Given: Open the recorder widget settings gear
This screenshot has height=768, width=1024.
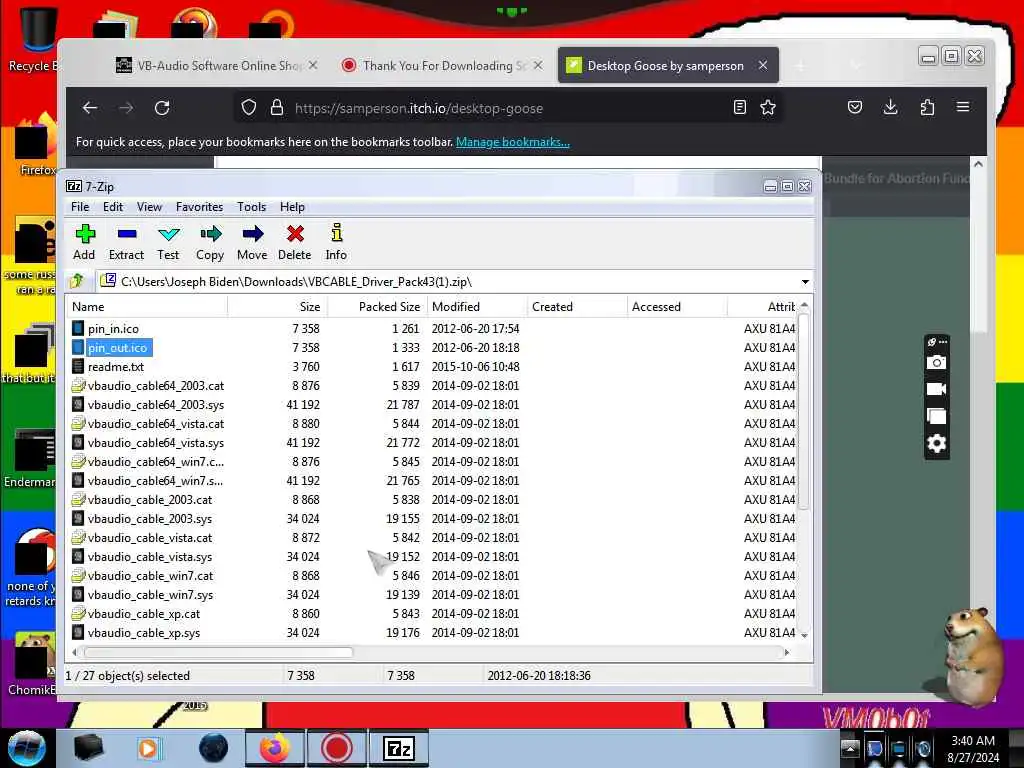Looking at the screenshot, I should [936, 443].
